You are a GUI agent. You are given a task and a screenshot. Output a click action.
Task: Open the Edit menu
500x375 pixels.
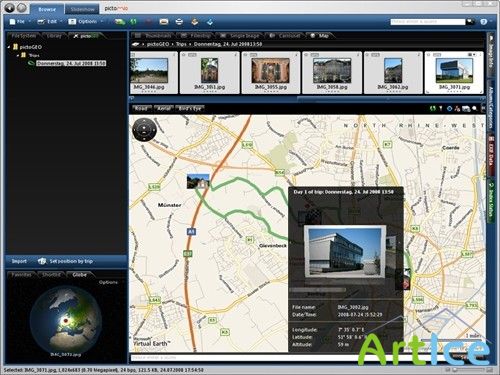tap(47, 22)
